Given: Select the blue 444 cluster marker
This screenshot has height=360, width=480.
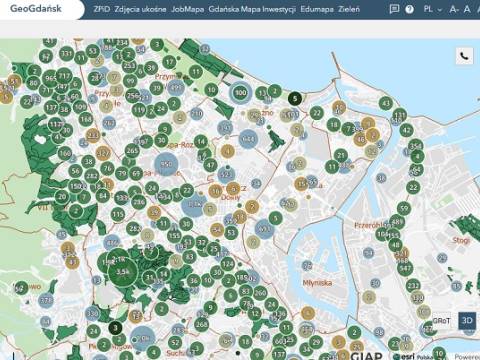Looking at the screenshot, I should pos(248,139).
